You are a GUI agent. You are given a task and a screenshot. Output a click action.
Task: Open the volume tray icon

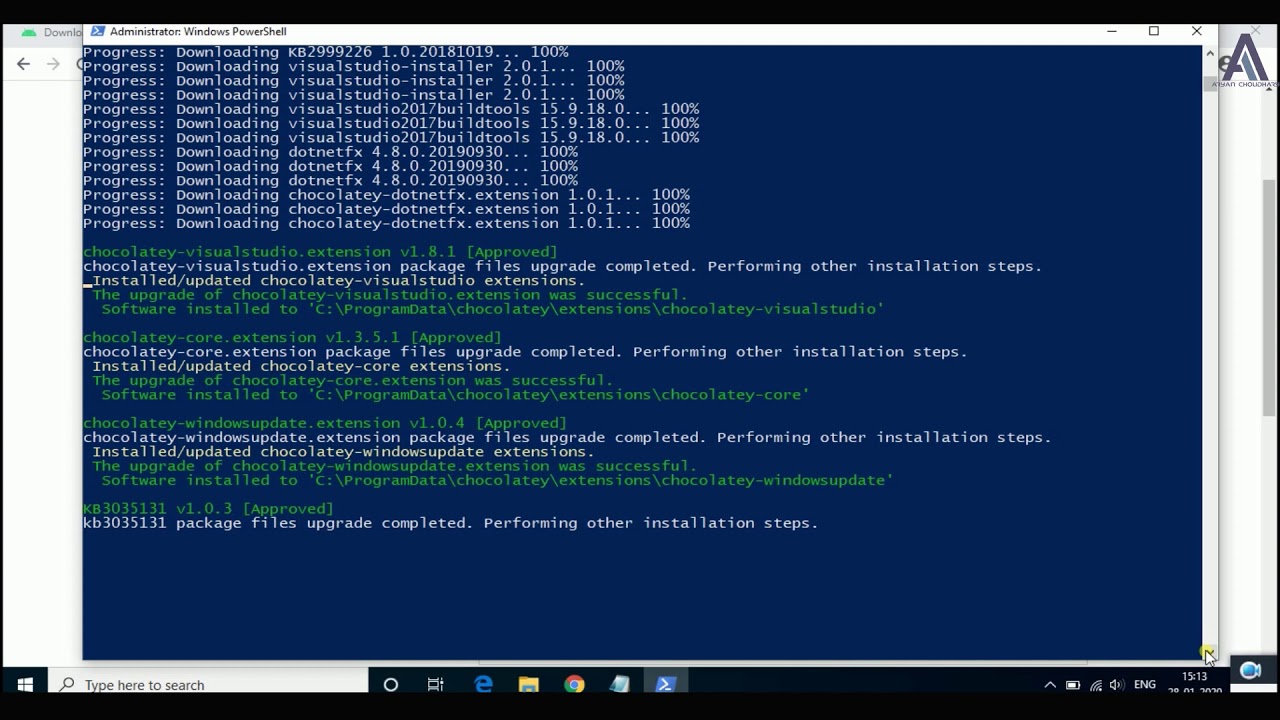coord(1117,685)
